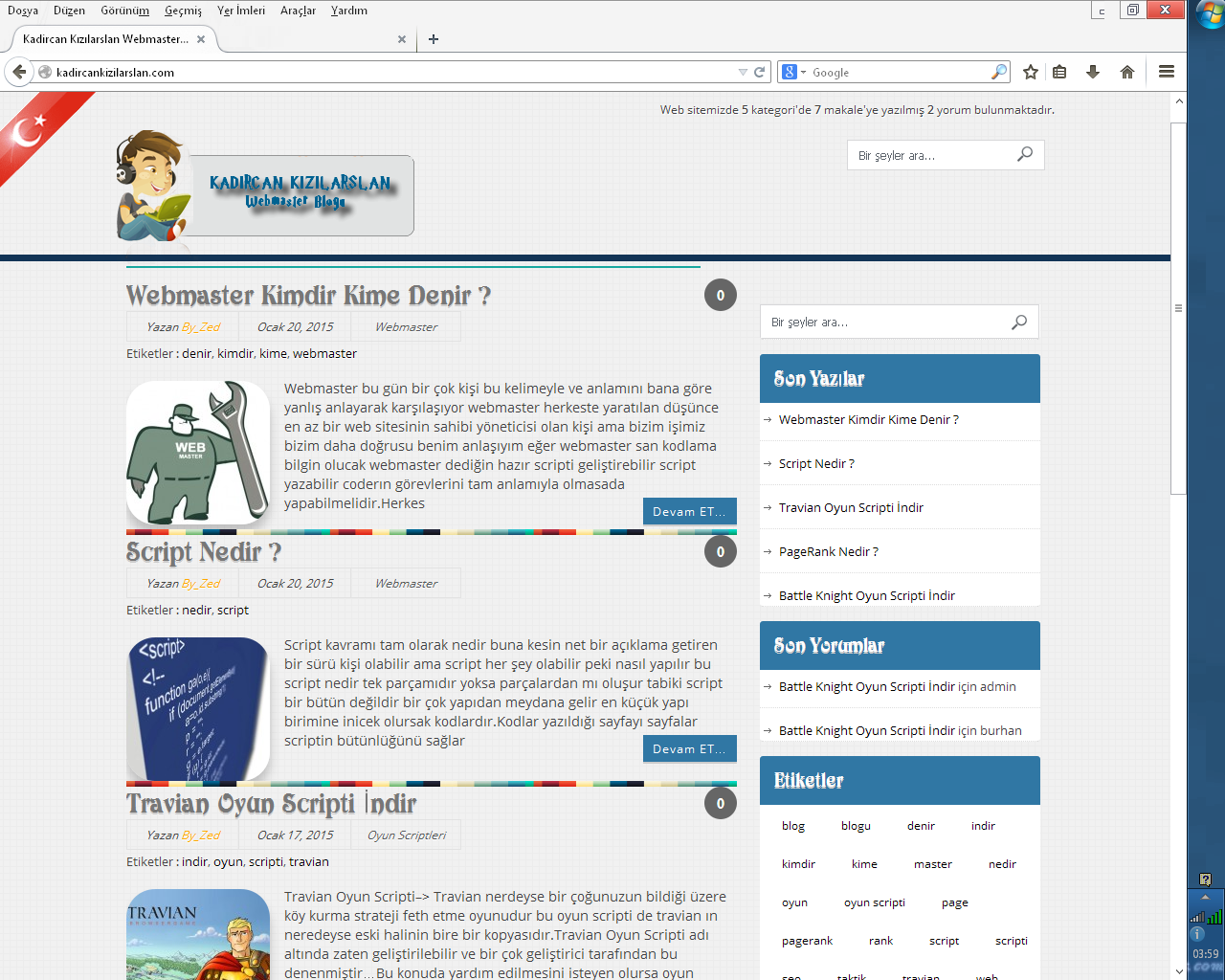Select the Kadircan Kızılarslan Webmaster tab
The height and width of the screenshot is (980, 1225).
coord(105,39)
